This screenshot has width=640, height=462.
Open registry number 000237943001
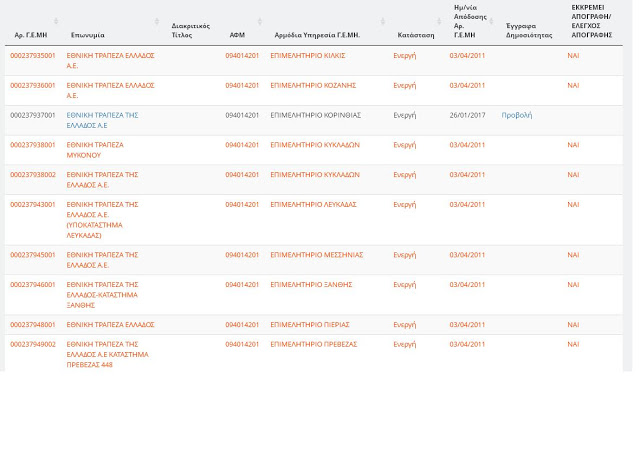coord(33,204)
